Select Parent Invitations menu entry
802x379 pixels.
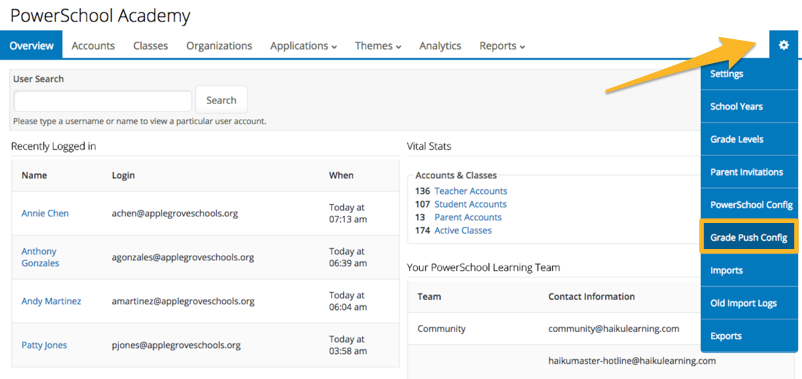coord(749,172)
